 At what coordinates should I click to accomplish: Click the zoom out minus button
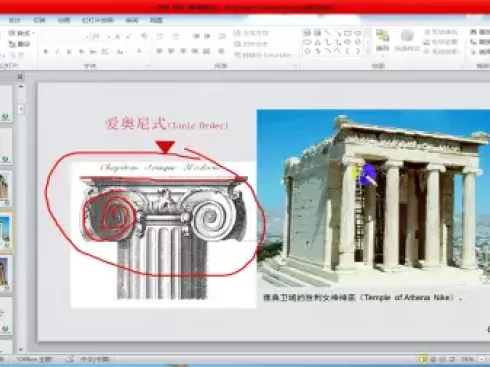point(482,359)
